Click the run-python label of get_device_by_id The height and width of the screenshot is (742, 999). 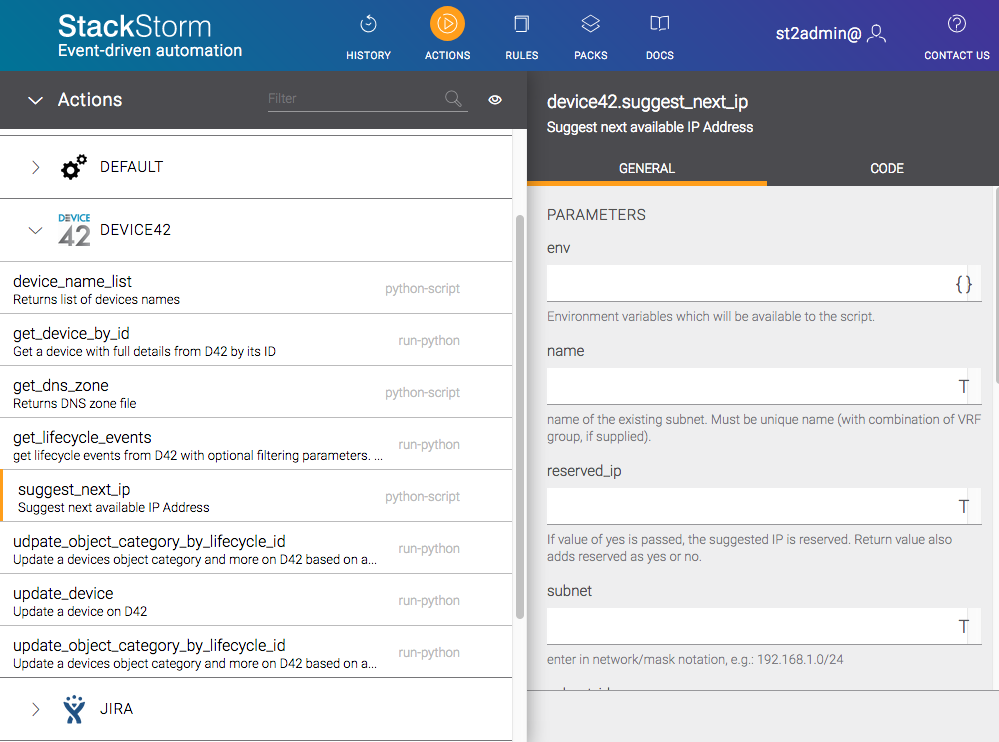pyautogui.click(x=429, y=340)
